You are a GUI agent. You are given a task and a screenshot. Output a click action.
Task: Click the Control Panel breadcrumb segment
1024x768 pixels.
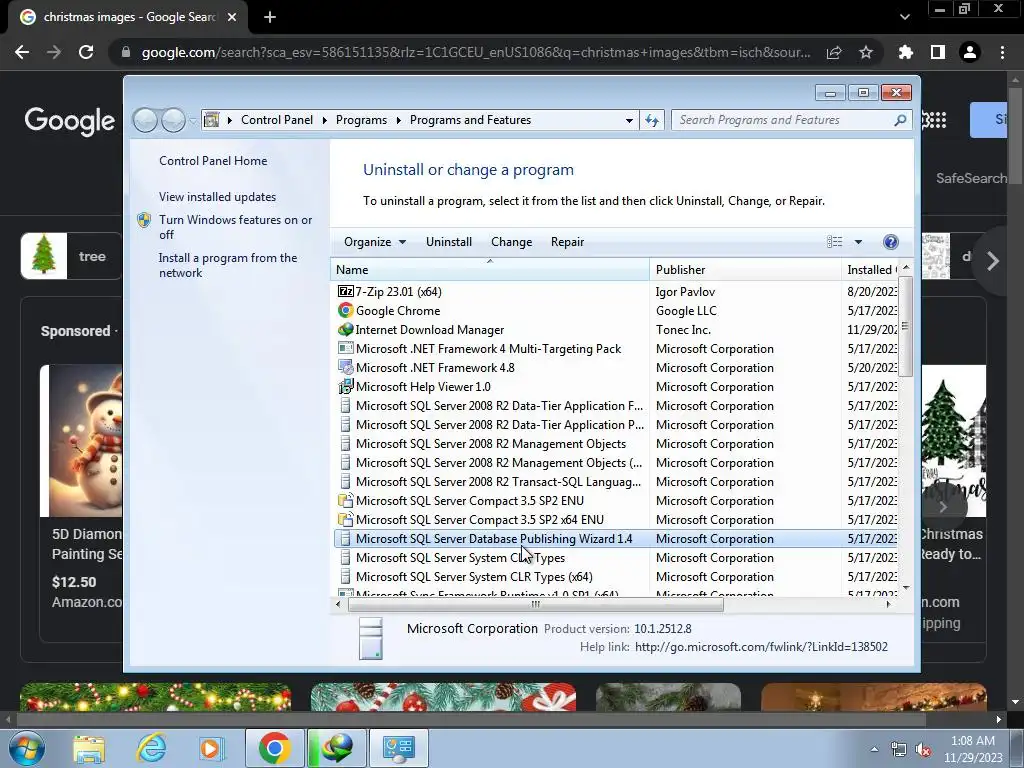pos(277,120)
